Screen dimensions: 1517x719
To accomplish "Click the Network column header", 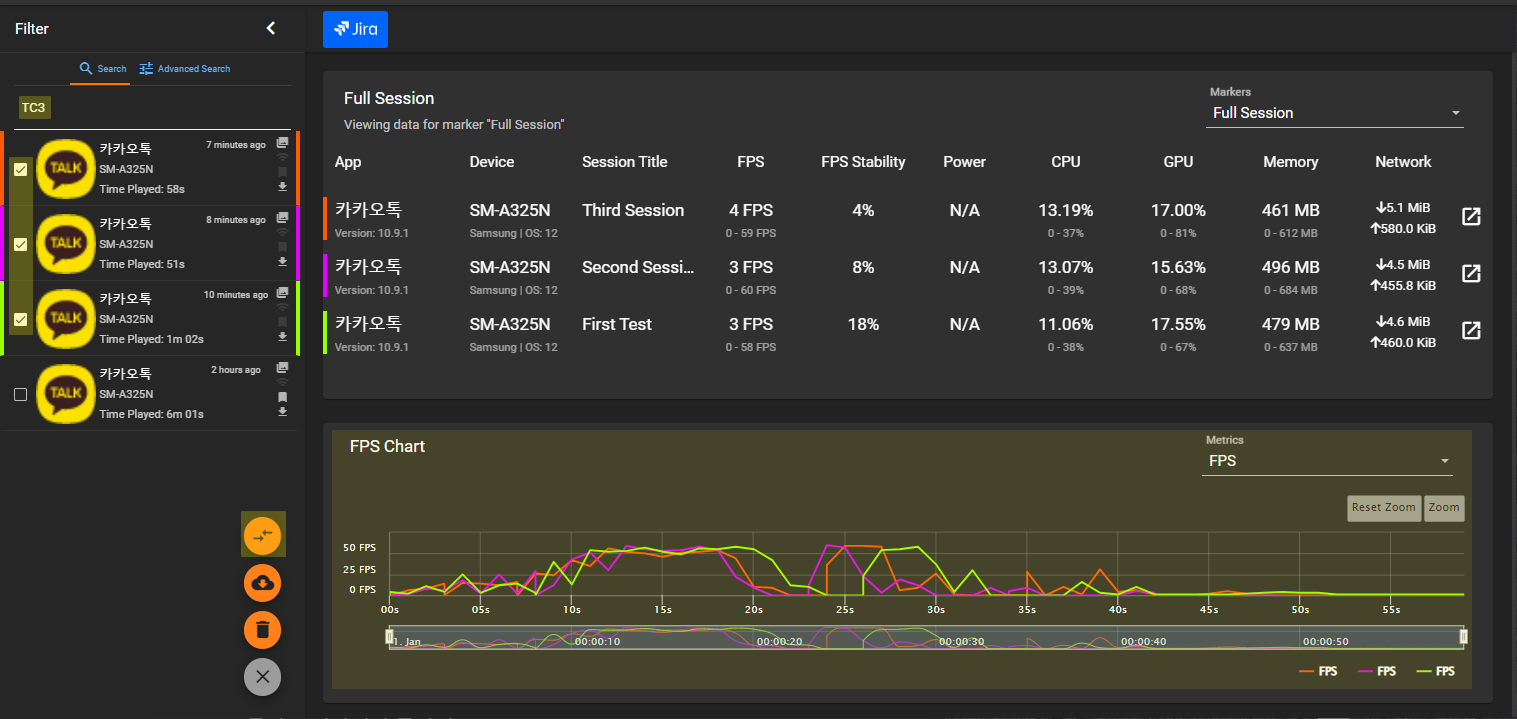I will coord(1403,162).
